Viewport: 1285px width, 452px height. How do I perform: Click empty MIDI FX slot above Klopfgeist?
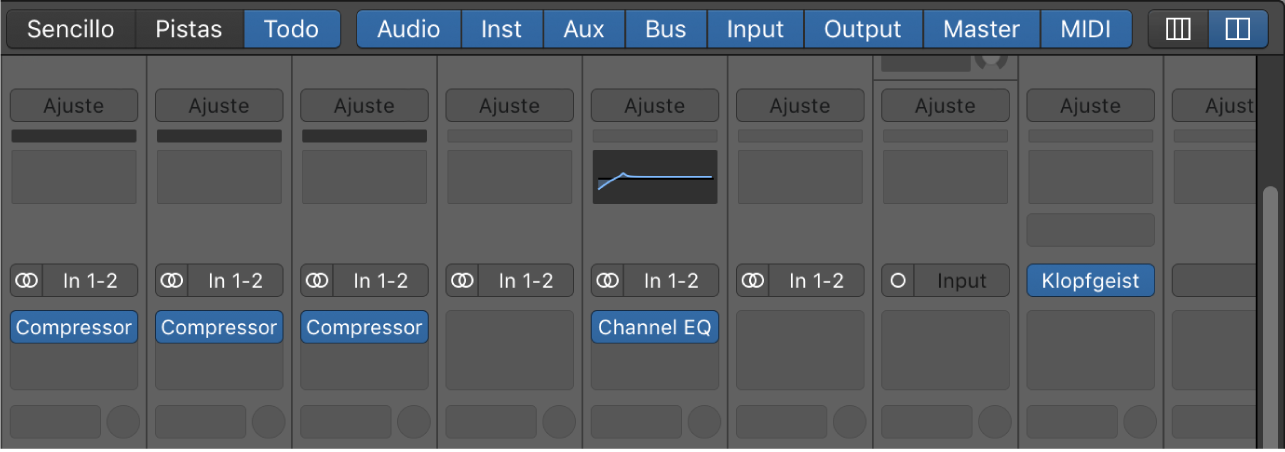click(x=1090, y=230)
